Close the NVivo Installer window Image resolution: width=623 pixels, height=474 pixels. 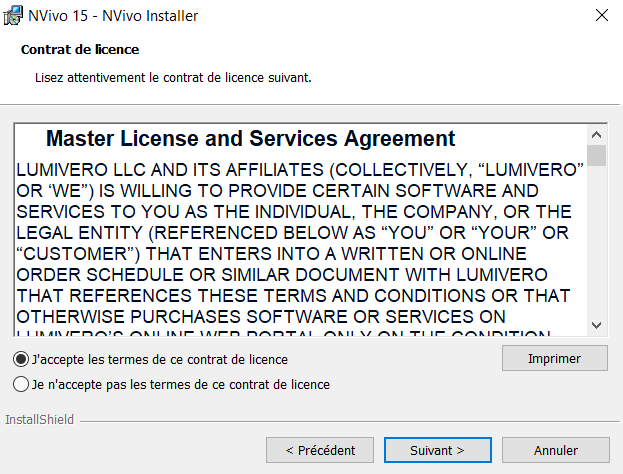[x=601, y=16]
